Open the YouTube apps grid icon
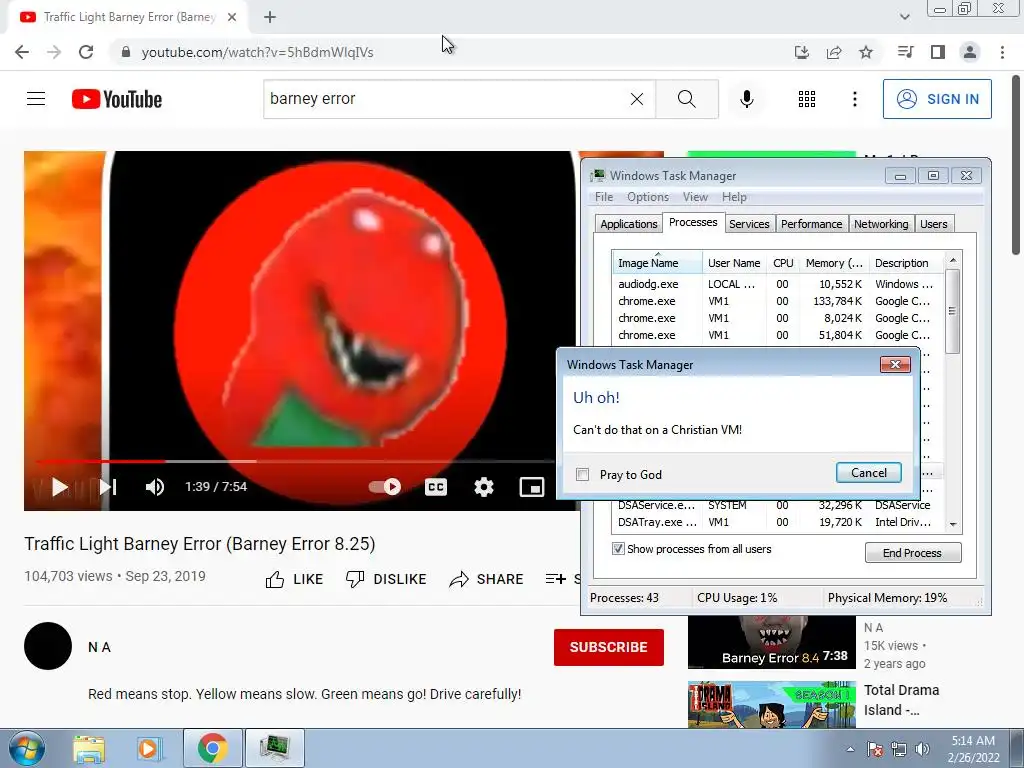Image resolution: width=1024 pixels, height=768 pixels. (x=807, y=99)
